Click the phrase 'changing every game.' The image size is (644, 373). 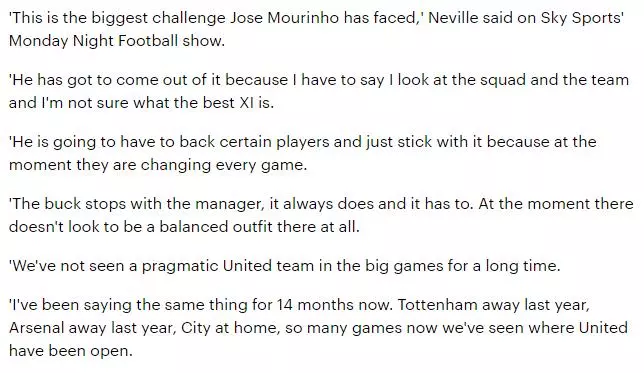click(x=224, y=165)
